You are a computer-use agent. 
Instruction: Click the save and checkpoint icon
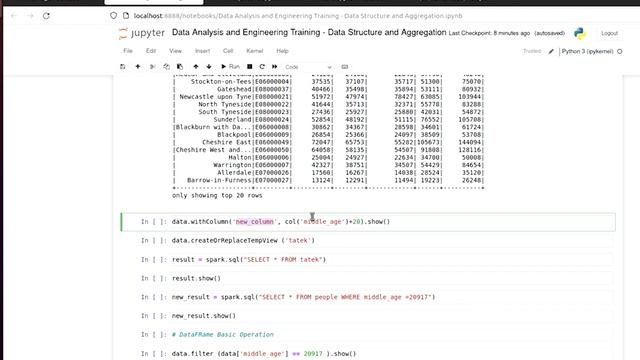122,67
